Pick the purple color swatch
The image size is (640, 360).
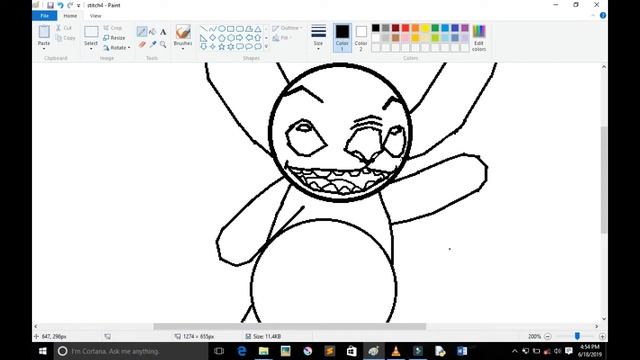[x=465, y=28]
